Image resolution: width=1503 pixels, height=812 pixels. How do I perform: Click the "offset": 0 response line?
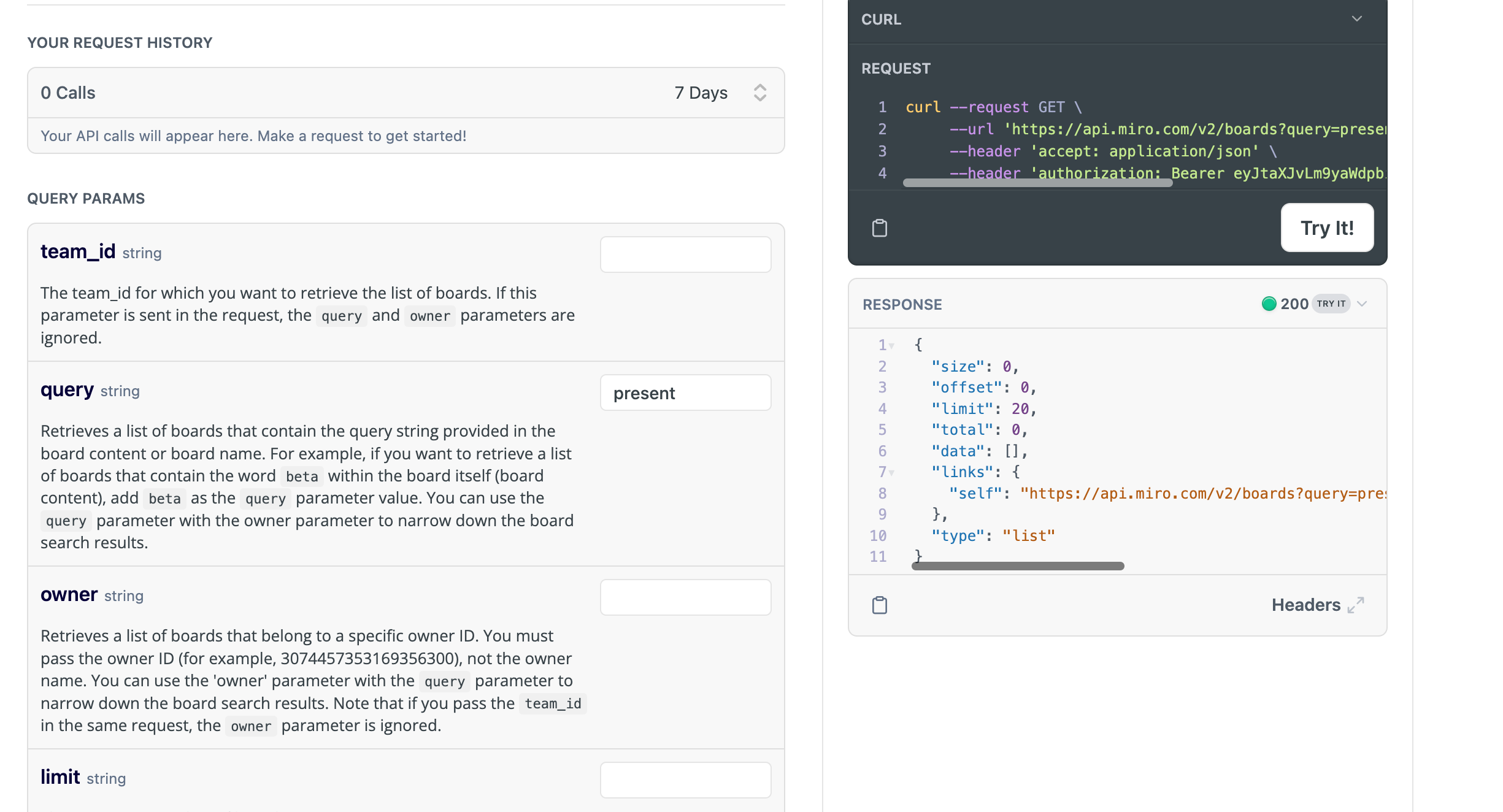pos(984,387)
